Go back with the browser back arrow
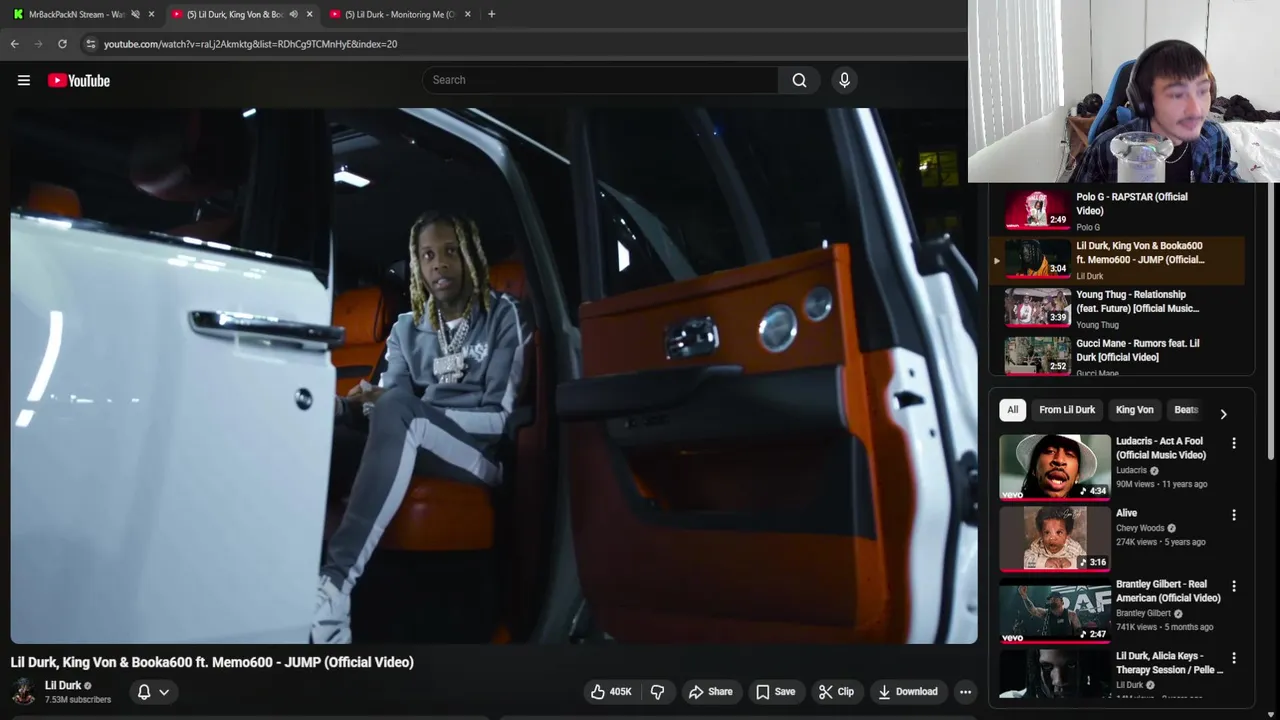 click(14, 44)
